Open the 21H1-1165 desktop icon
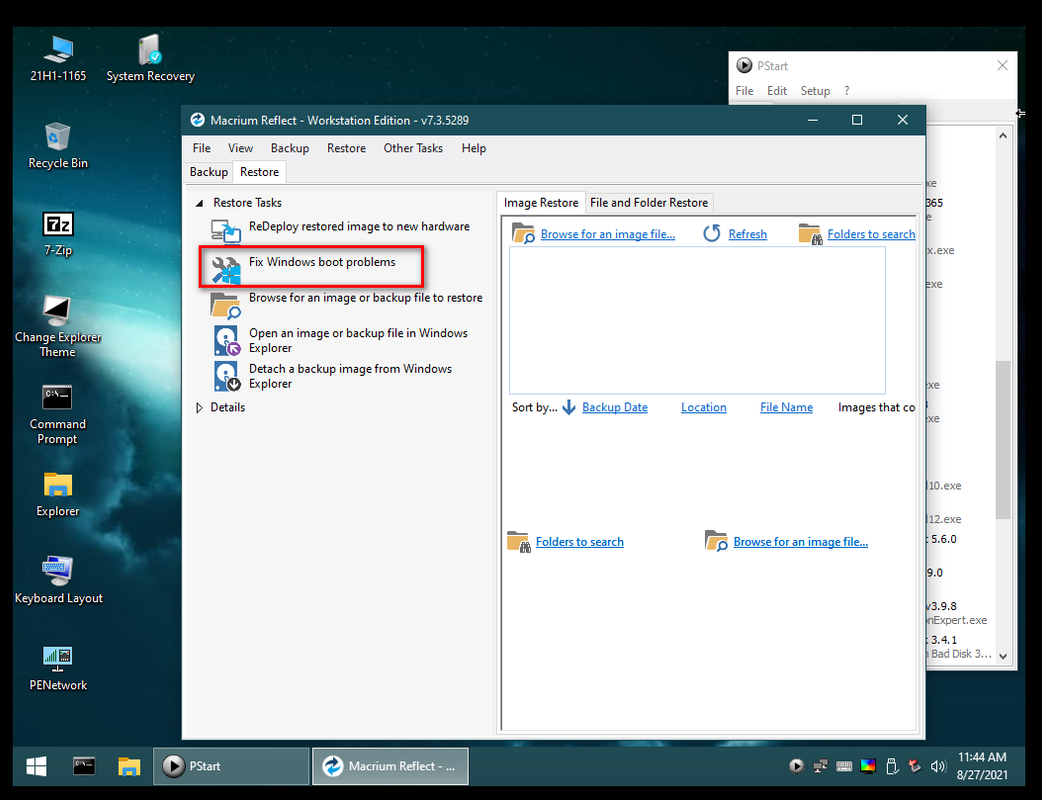This screenshot has width=1042, height=800. click(58, 58)
